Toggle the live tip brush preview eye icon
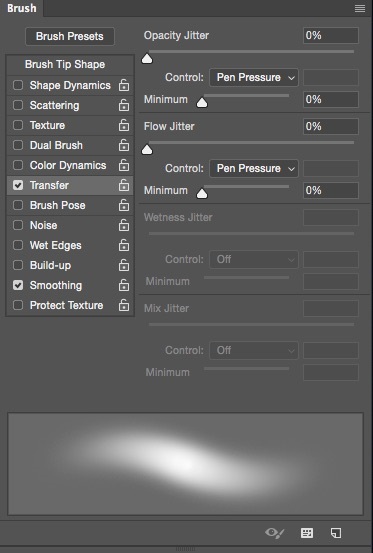Image resolution: width=373 pixels, height=553 pixels. 275,533
